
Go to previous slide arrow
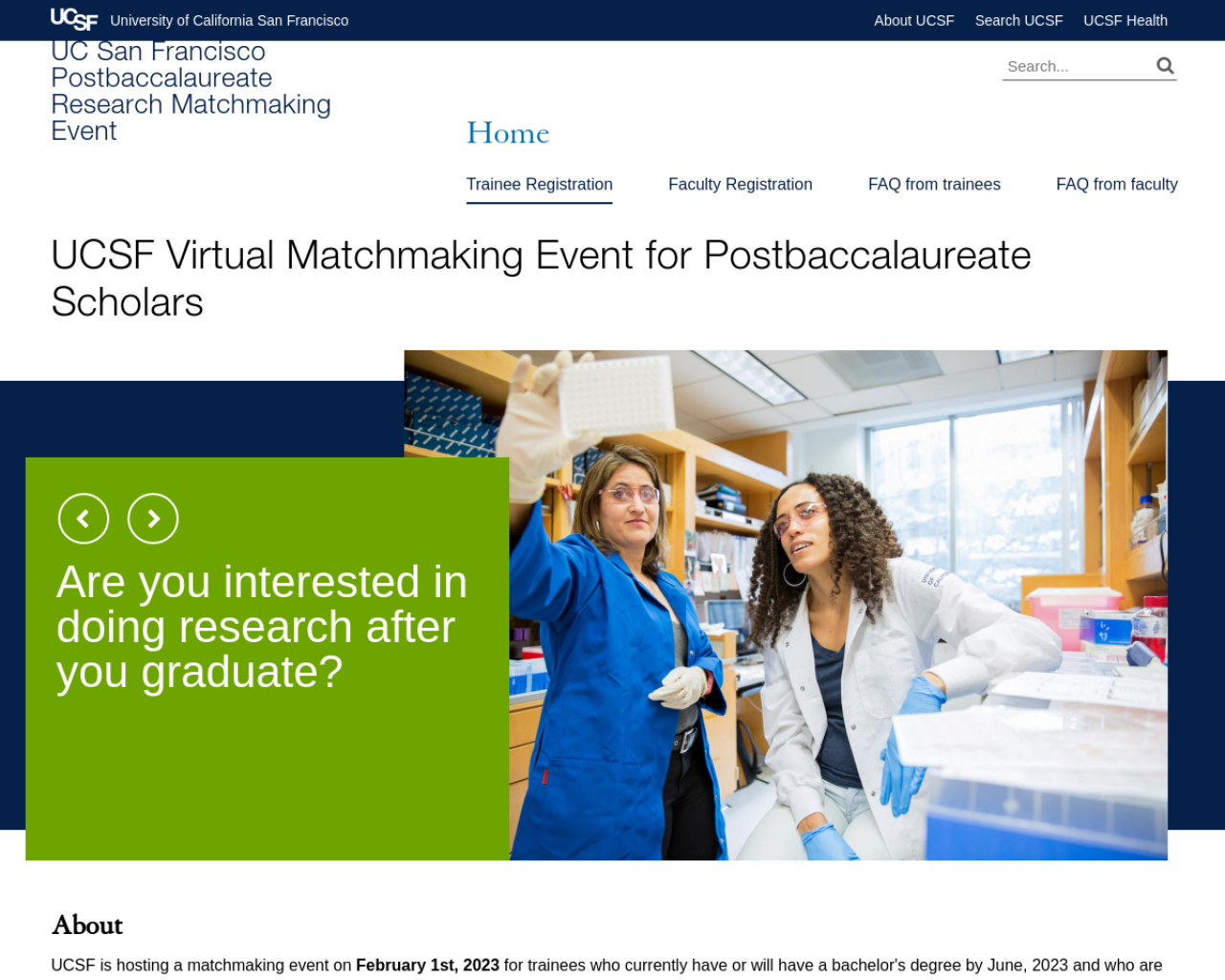[83, 519]
